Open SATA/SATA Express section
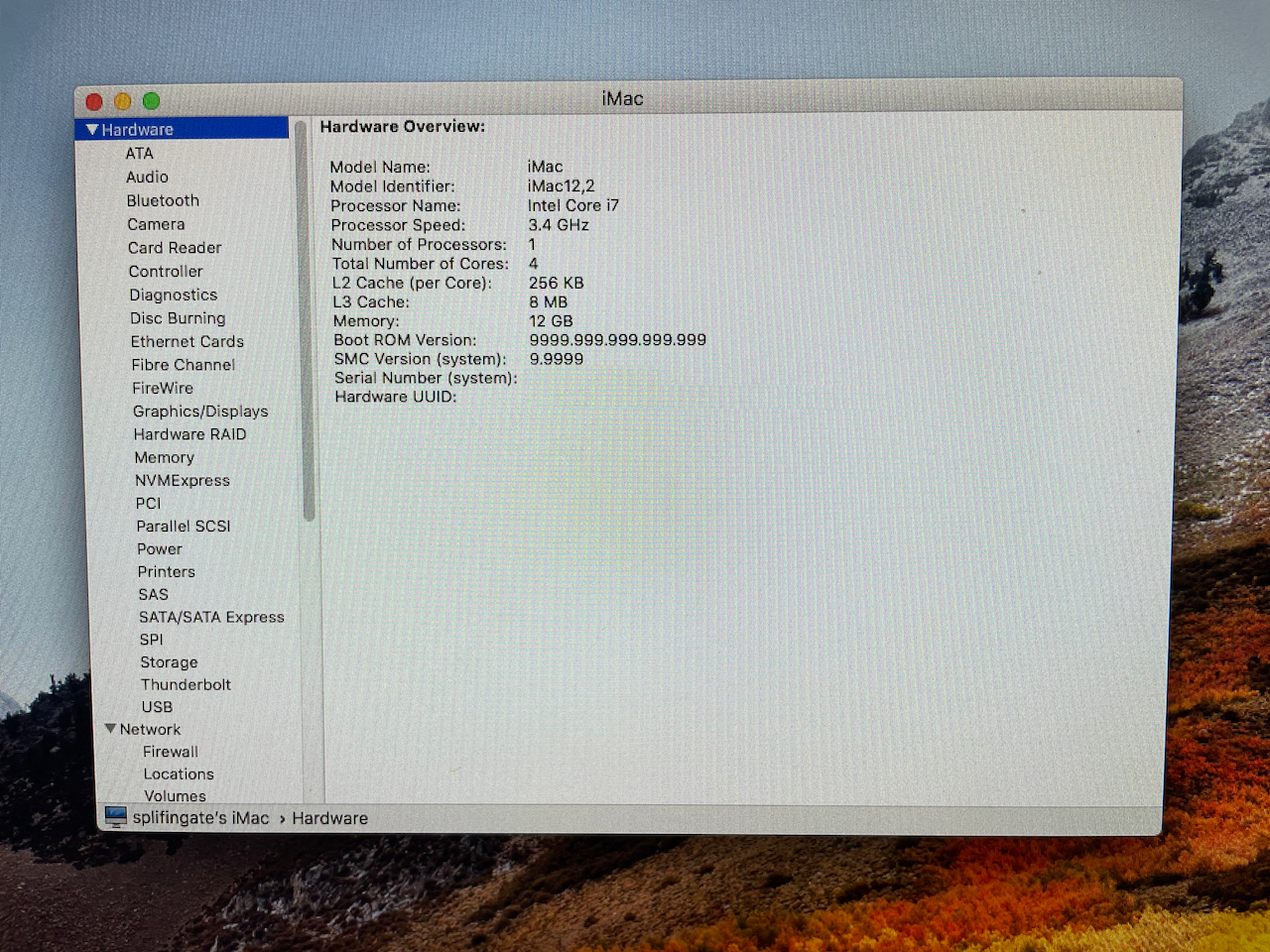The width and height of the screenshot is (1270, 952). click(211, 617)
